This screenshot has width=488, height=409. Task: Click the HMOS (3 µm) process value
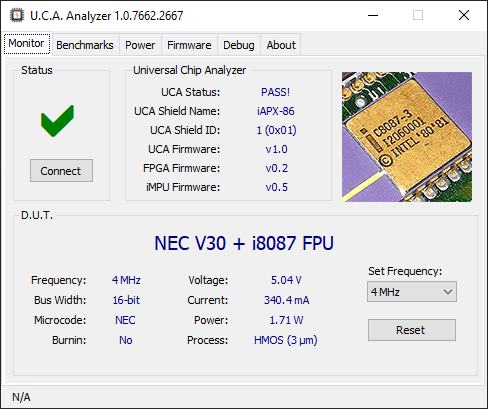(286, 340)
